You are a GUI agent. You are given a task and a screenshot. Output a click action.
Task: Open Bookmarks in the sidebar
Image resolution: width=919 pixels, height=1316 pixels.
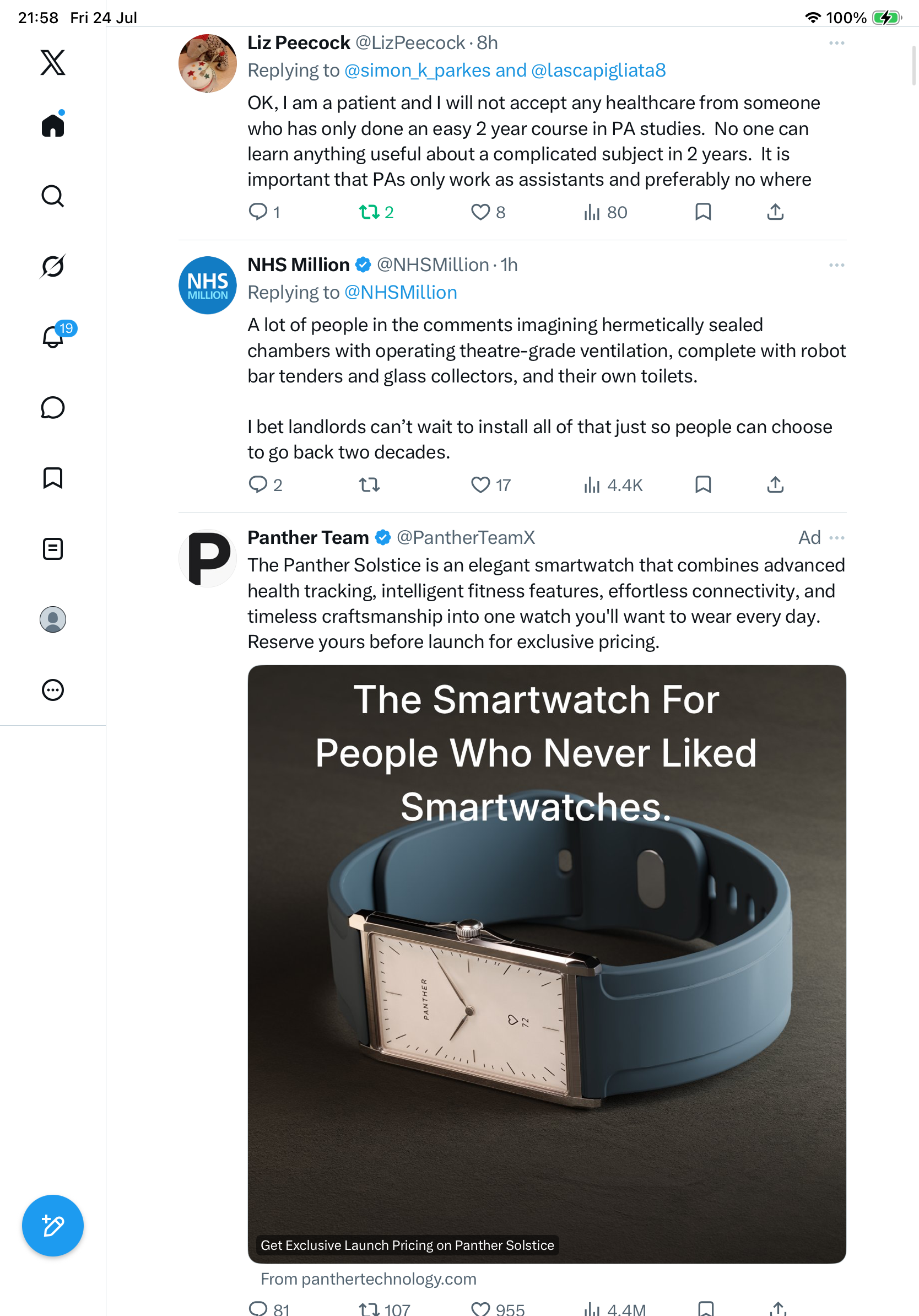[x=53, y=477]
